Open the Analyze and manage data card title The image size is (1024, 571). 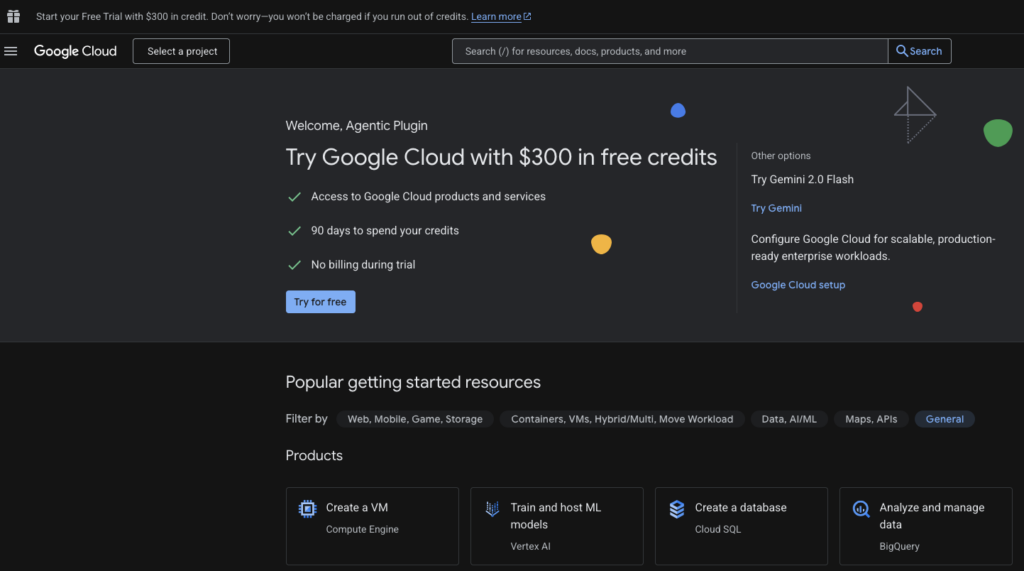(931, 516)
